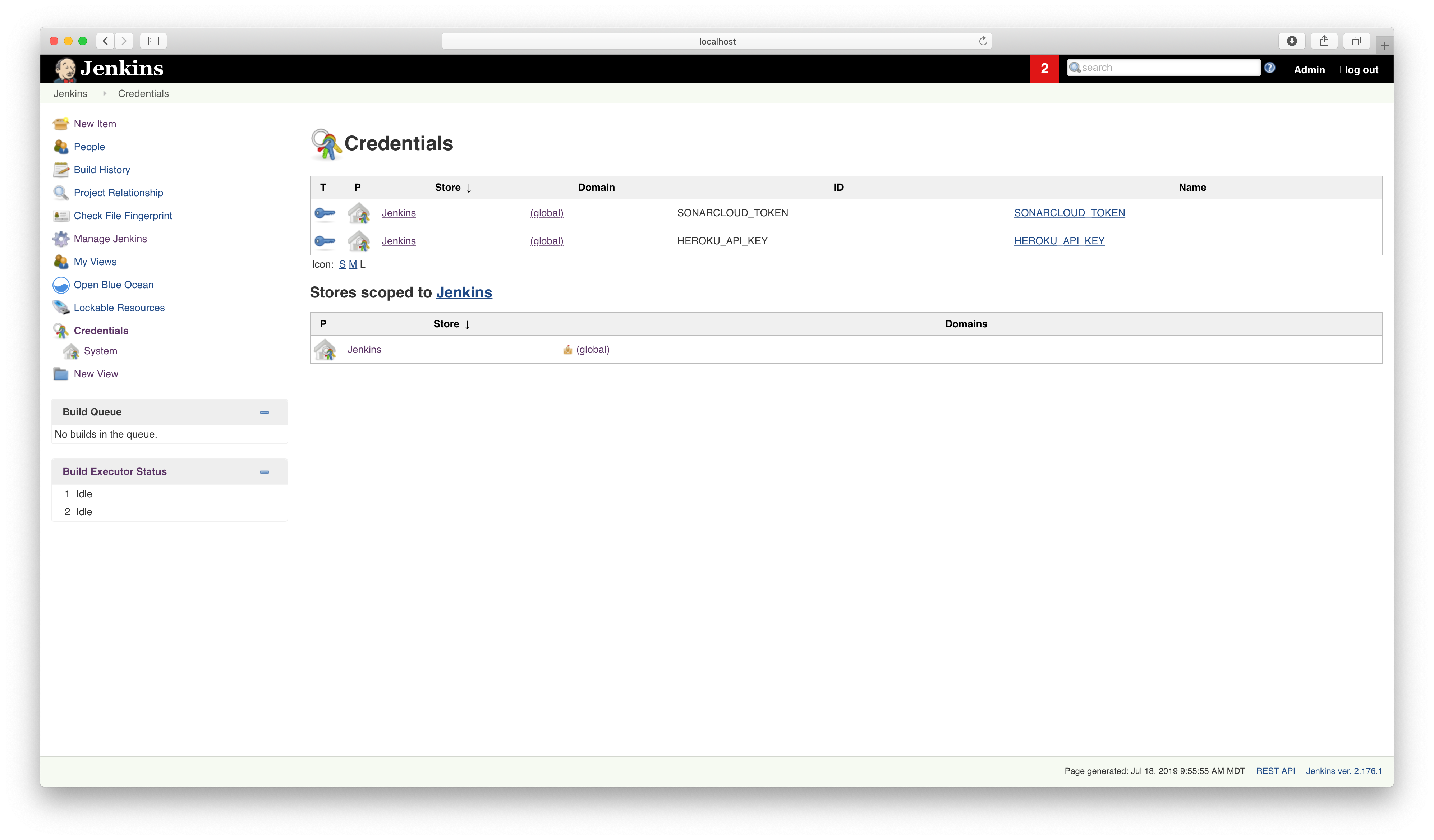Switch icon size to M
1434x840 pixels.
point(353,264)
